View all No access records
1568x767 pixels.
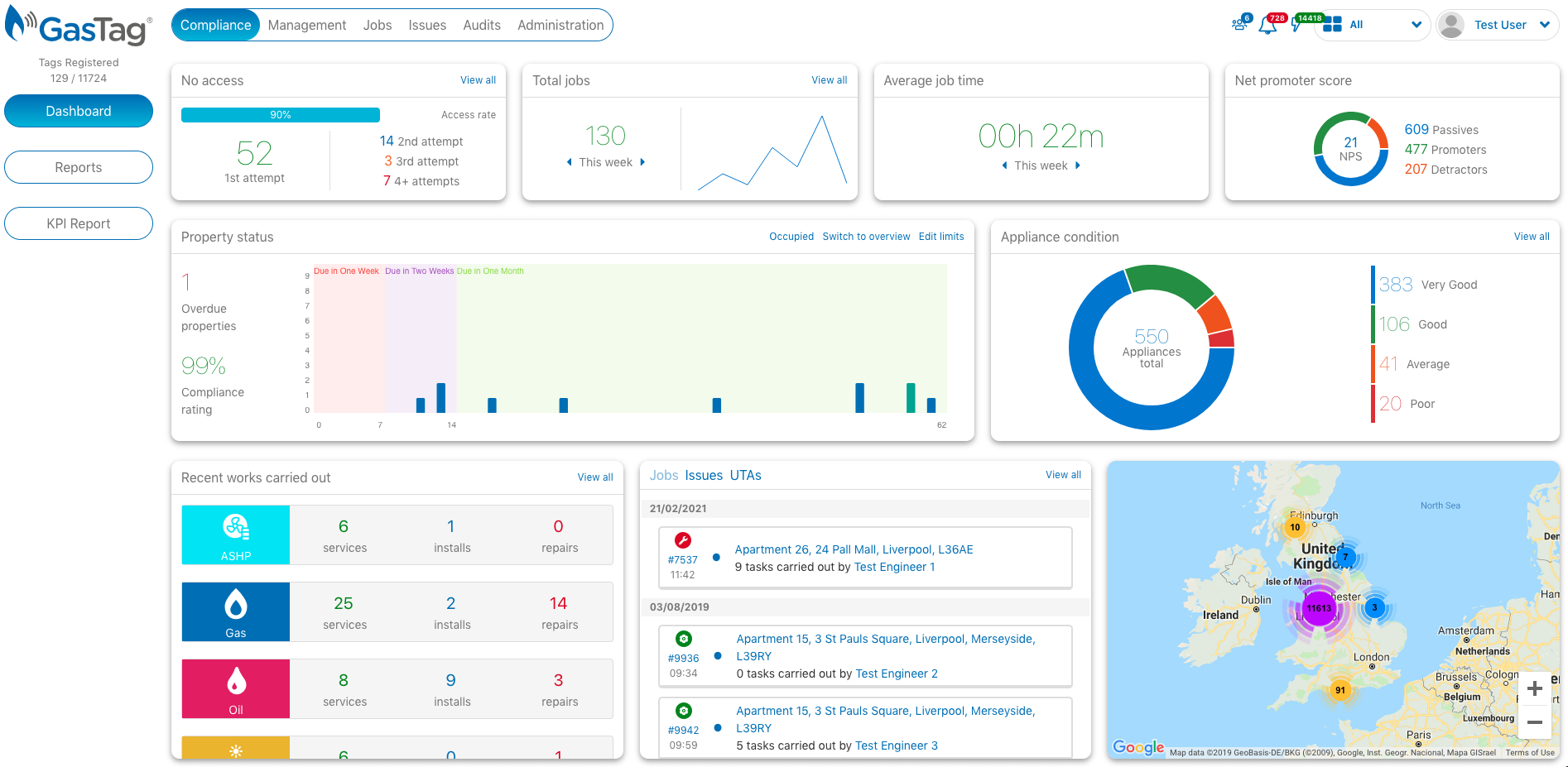479,80
